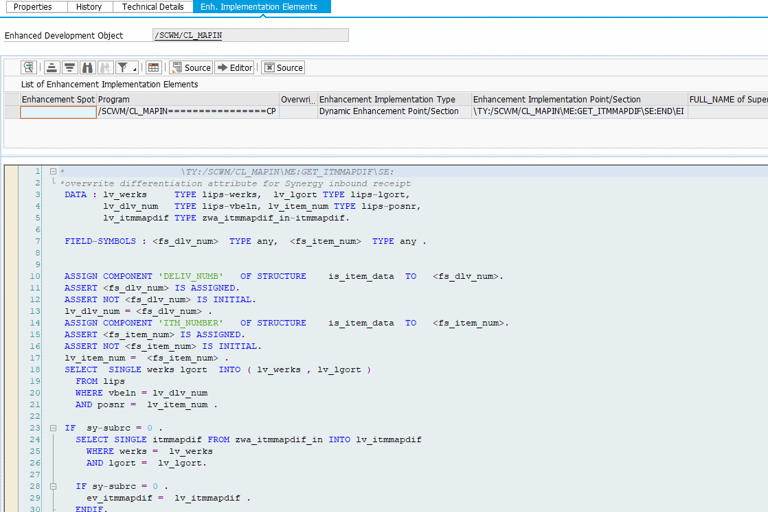This screenshot has width=768, height=512.
Task: Click the Program column header
Action: (x=188, y=99)
